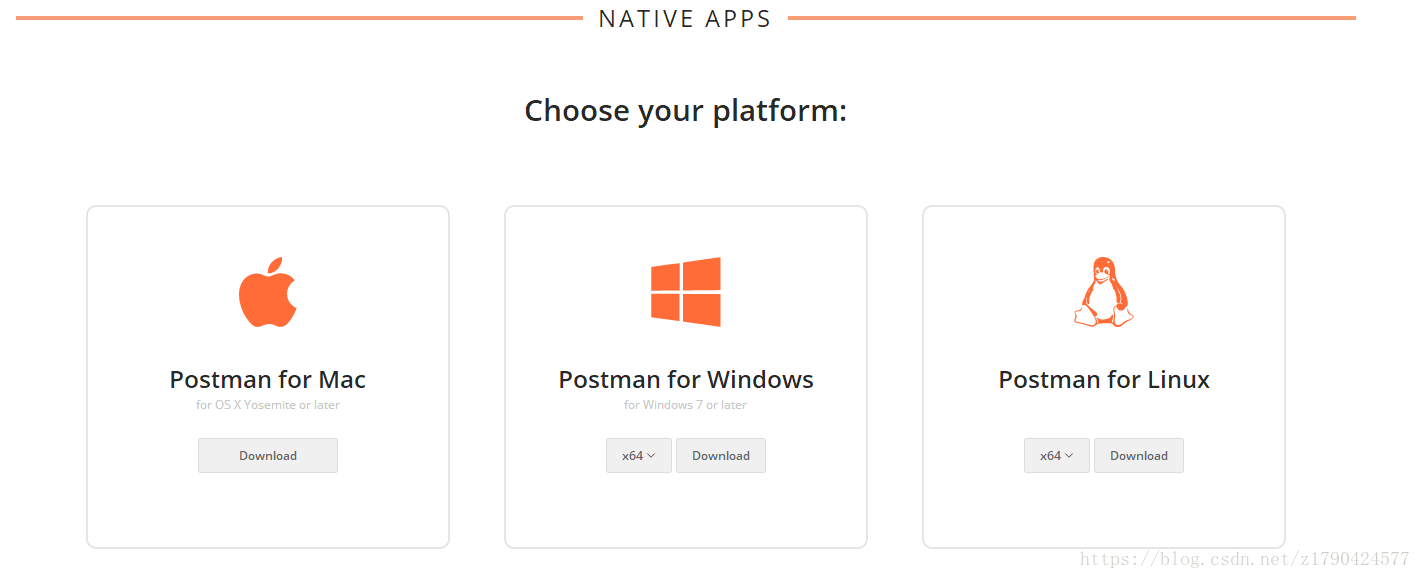Click the Windows logo icon
This screenshot has height=579, width=1421.
coord(685,292)
